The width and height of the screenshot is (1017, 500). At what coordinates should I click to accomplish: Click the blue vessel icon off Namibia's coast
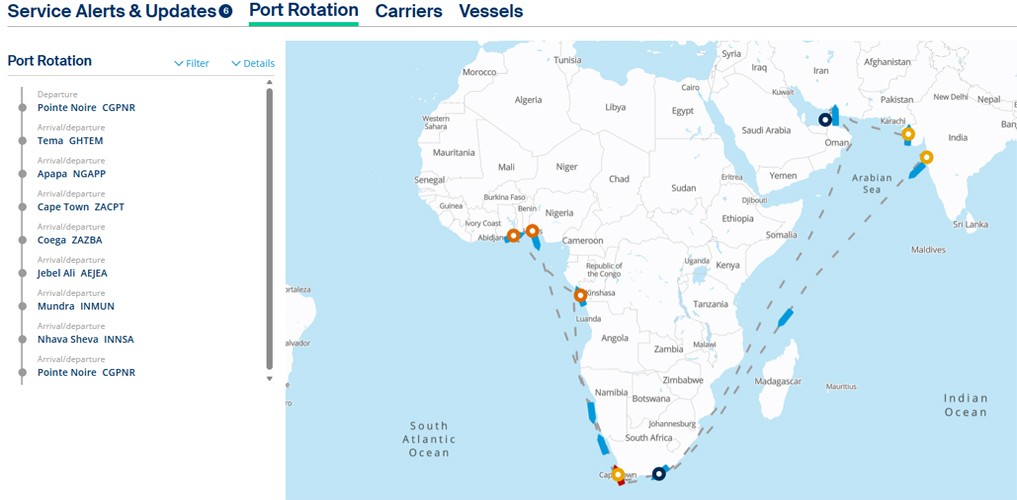[x=591, y=411]
